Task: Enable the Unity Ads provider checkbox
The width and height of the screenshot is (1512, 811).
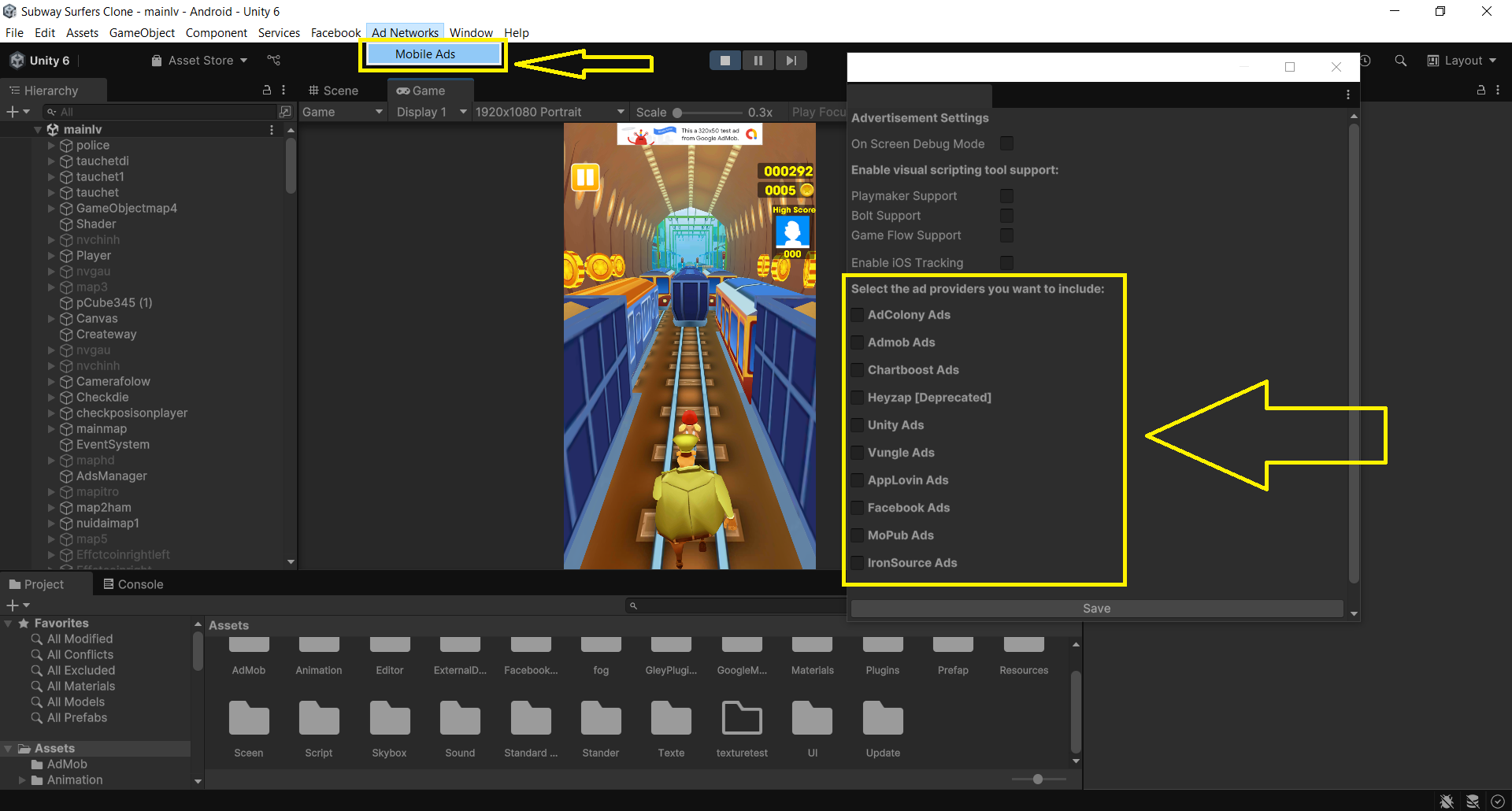Action: point(857,425)
